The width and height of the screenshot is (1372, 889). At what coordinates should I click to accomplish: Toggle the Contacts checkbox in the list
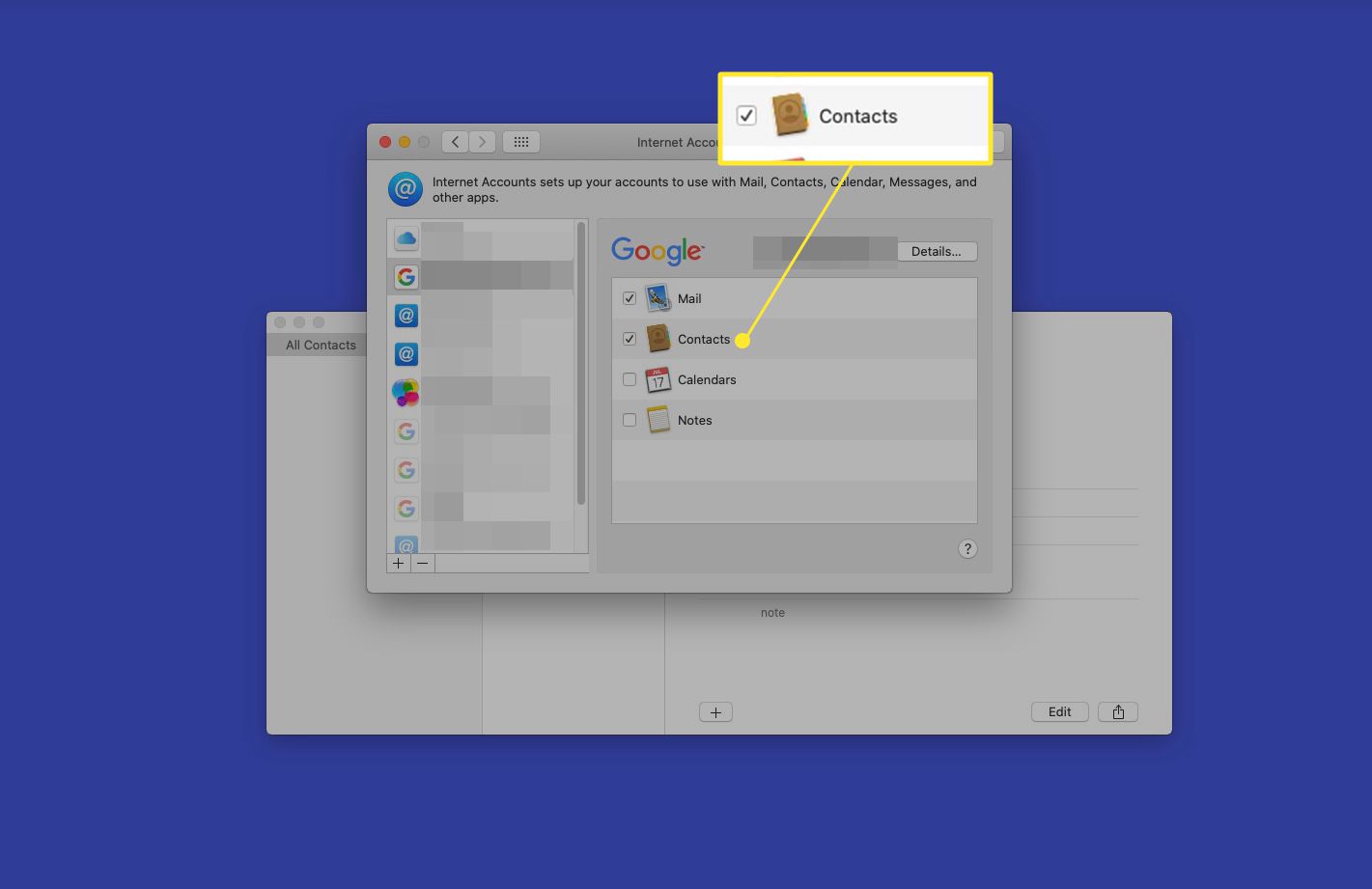coord(630,339)
